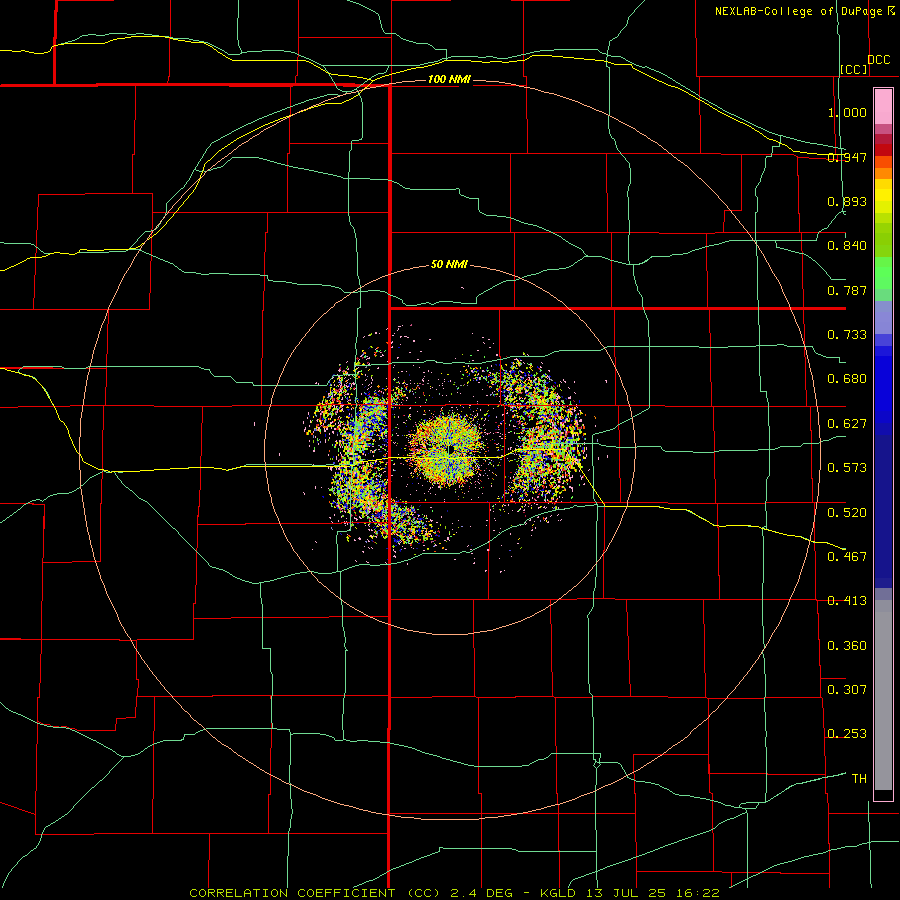The height and width of the screenshot is (900, 900).
Task: Pick the orange swatch on the color bar
Action: (883, 173)
